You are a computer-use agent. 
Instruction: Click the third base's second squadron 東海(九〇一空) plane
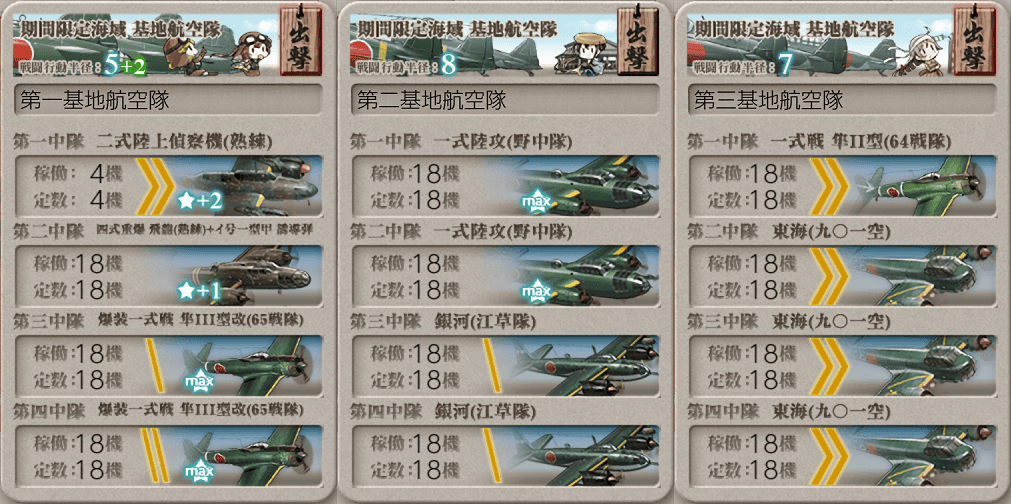(x=922, y=276)
